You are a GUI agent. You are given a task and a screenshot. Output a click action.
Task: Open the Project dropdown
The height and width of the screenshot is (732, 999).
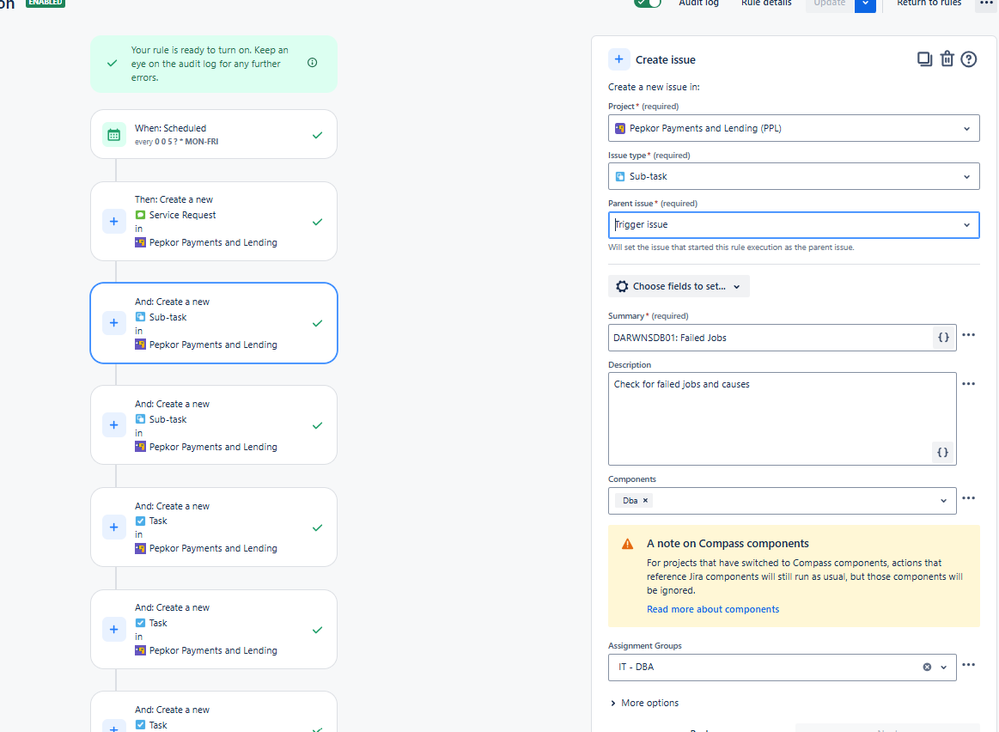point(794,128)
